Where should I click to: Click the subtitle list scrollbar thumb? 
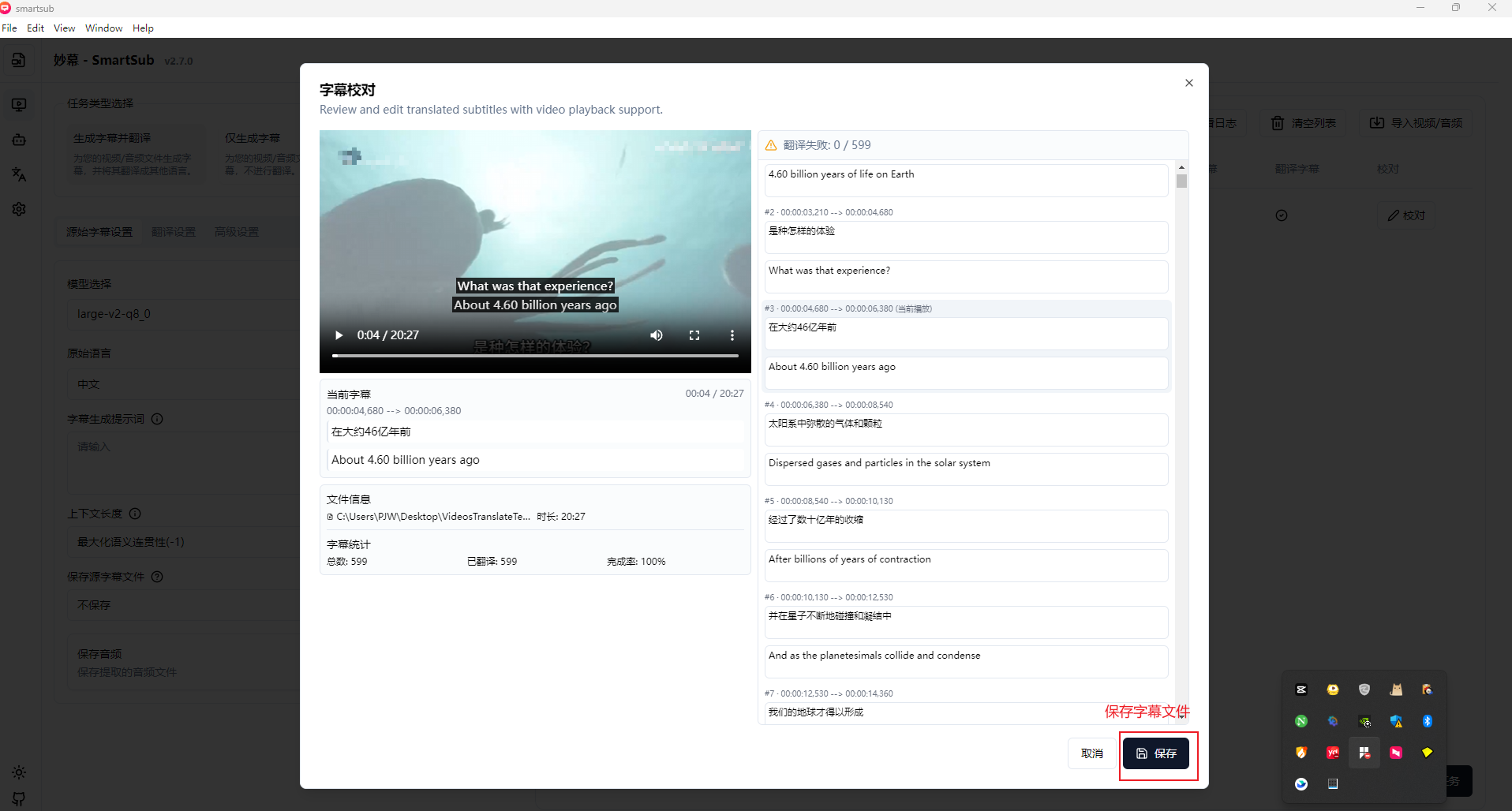pos(1181,181)
